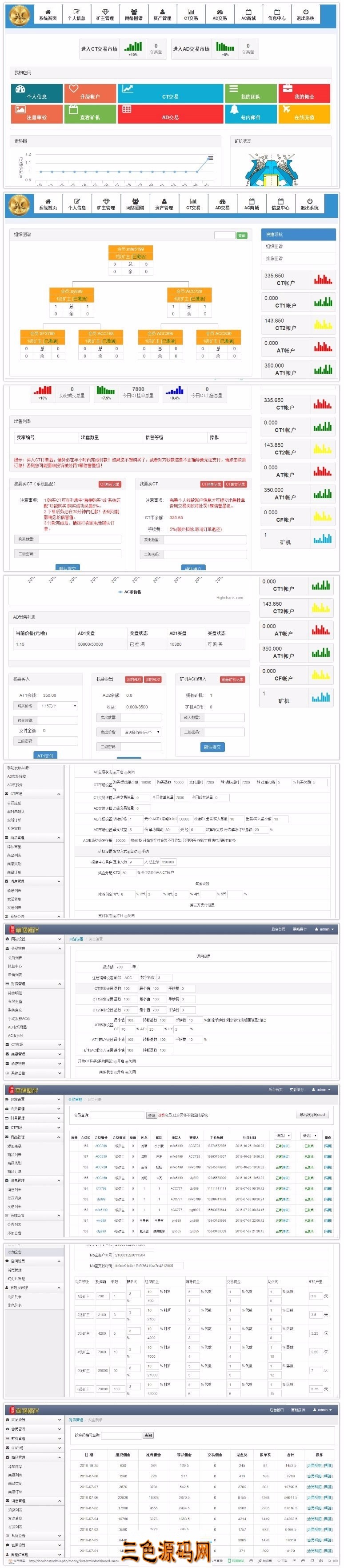This screenshot has width=344, height=1568.
Task: Click the miner machine image under 矿机状态
Action: [272, 169]
